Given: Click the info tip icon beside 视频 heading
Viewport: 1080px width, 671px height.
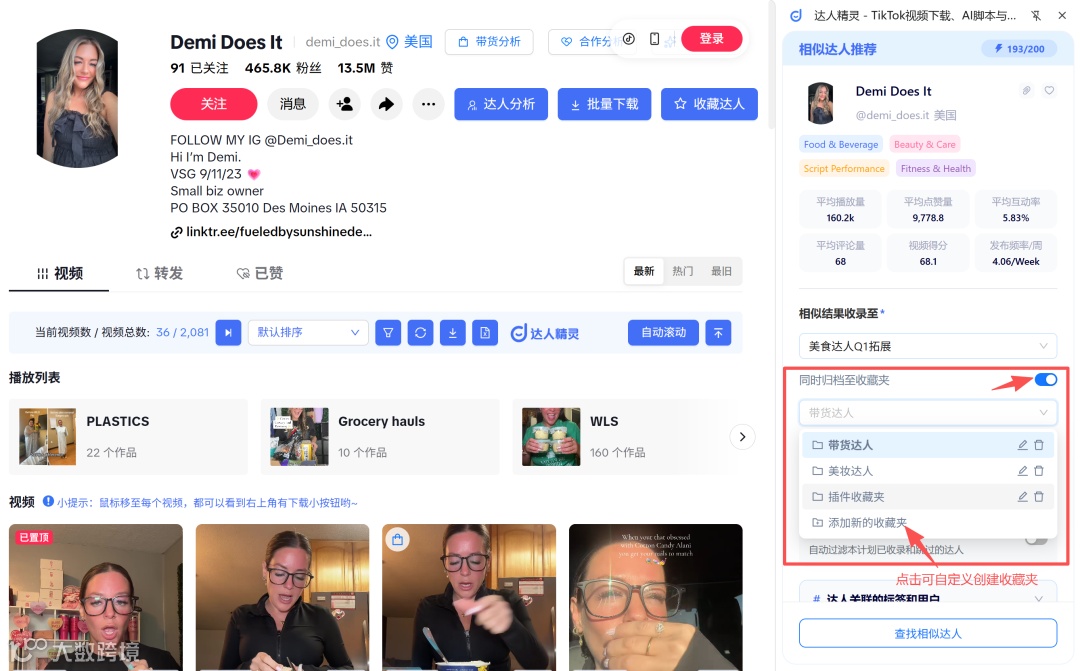Looking at the screenshot, I should coord(48,502).
